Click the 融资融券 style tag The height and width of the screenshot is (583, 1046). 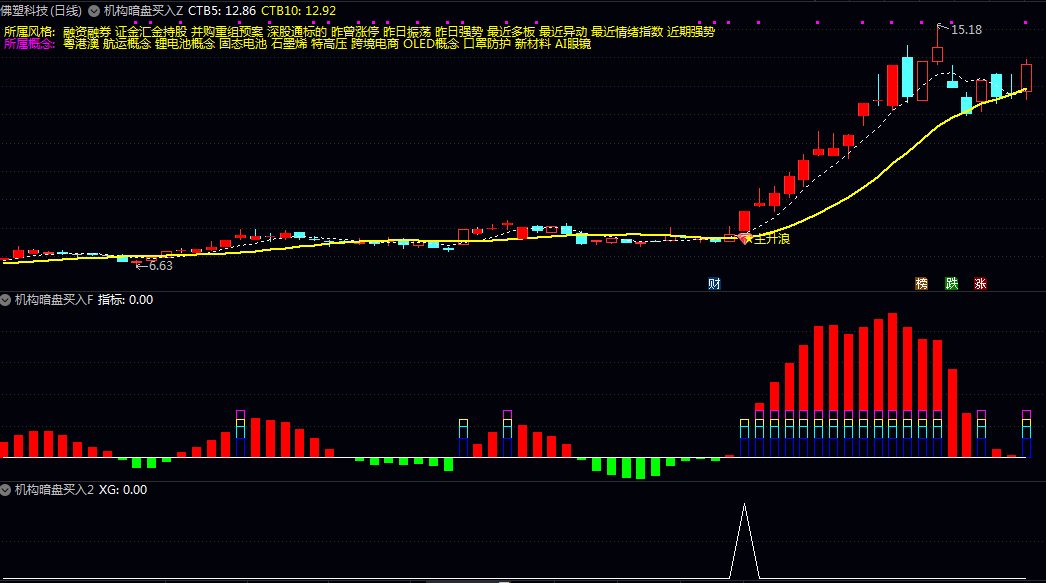(87, 32)
